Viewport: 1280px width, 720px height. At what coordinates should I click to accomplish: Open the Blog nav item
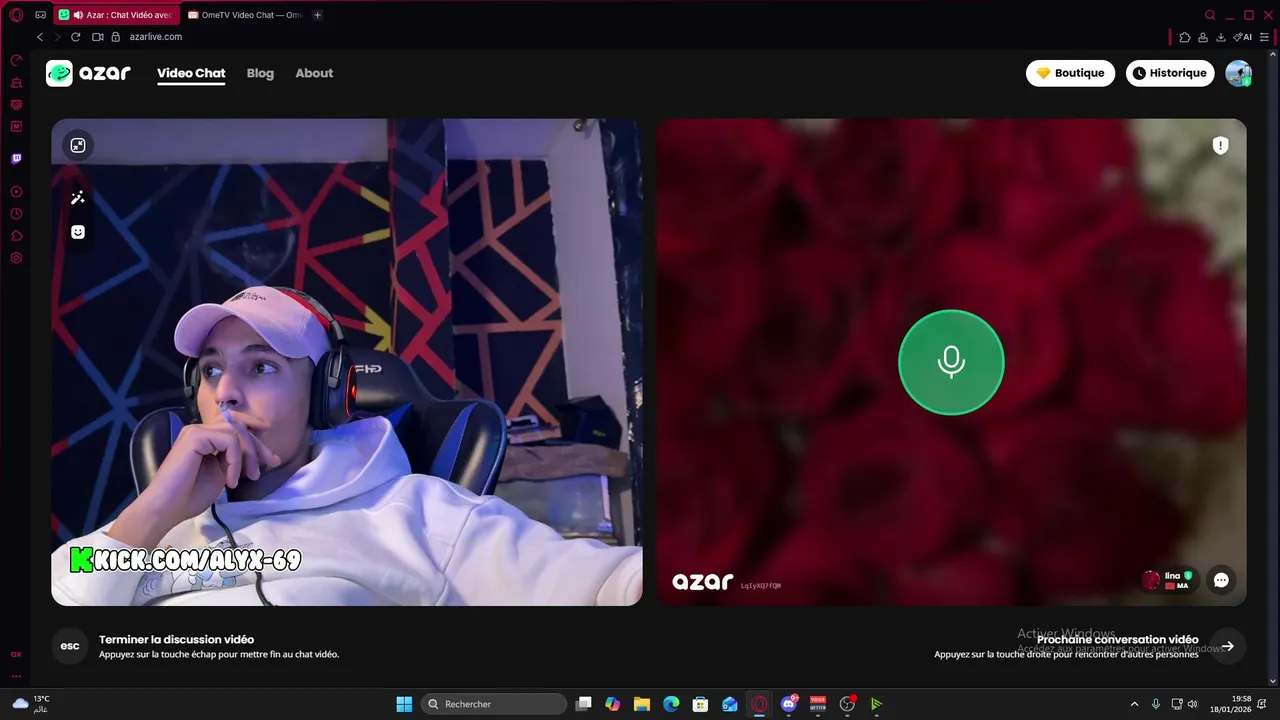[260, 73]
